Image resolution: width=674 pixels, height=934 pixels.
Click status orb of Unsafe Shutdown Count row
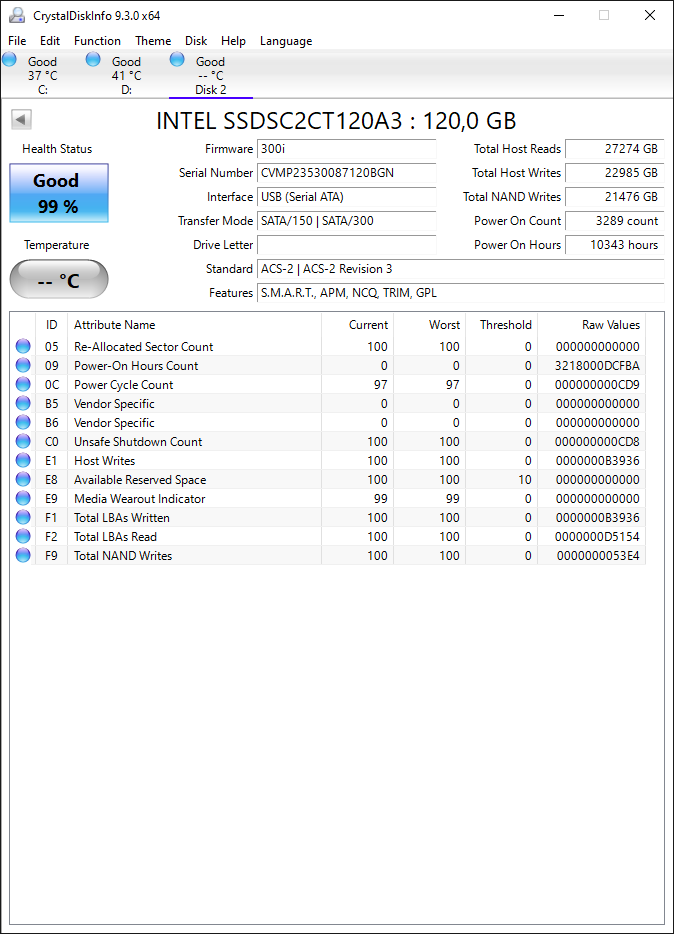[x=23, y=441]
